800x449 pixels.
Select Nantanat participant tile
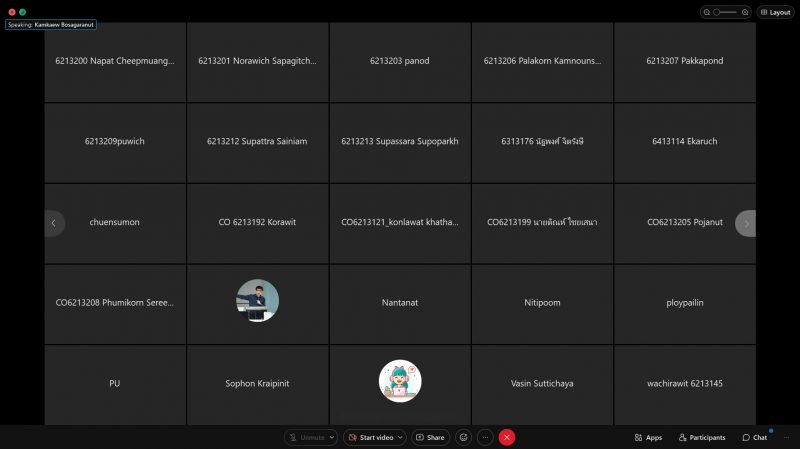pos(400,302)
